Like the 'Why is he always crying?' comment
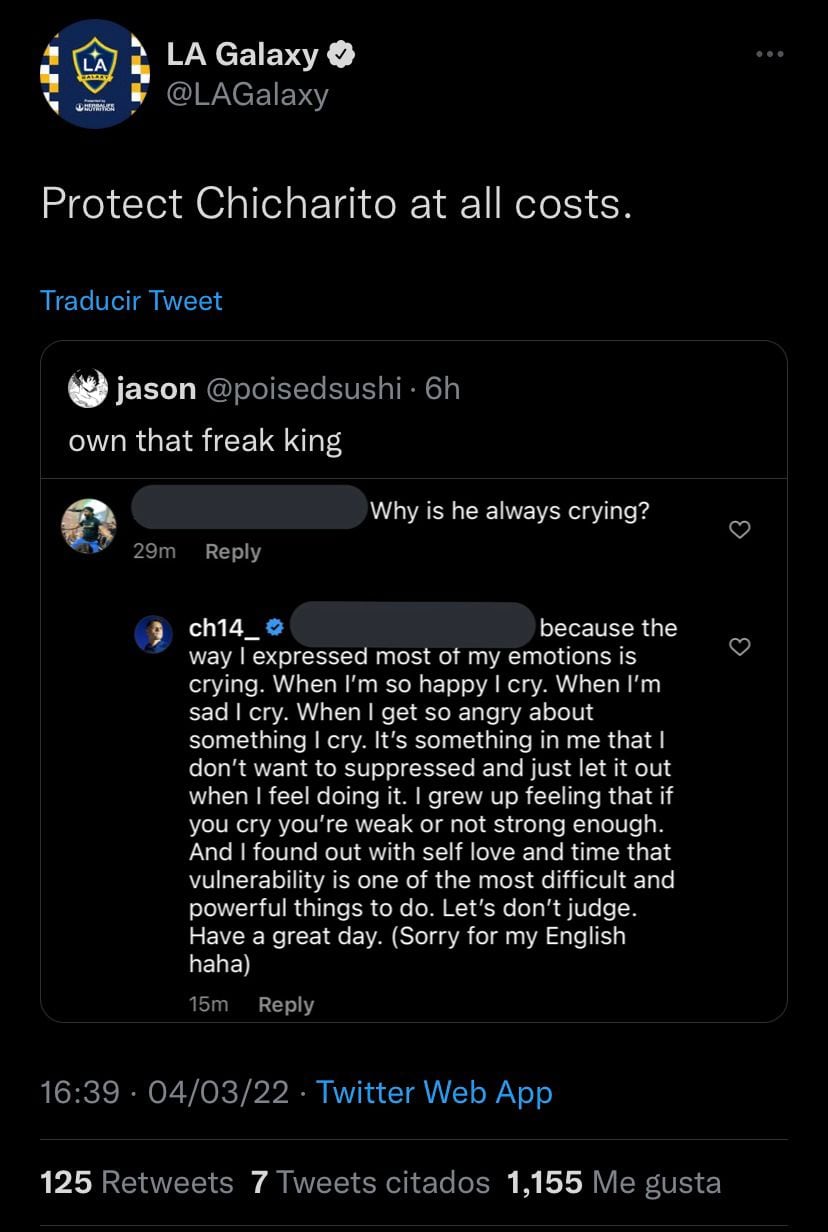 tap(739, 530)
